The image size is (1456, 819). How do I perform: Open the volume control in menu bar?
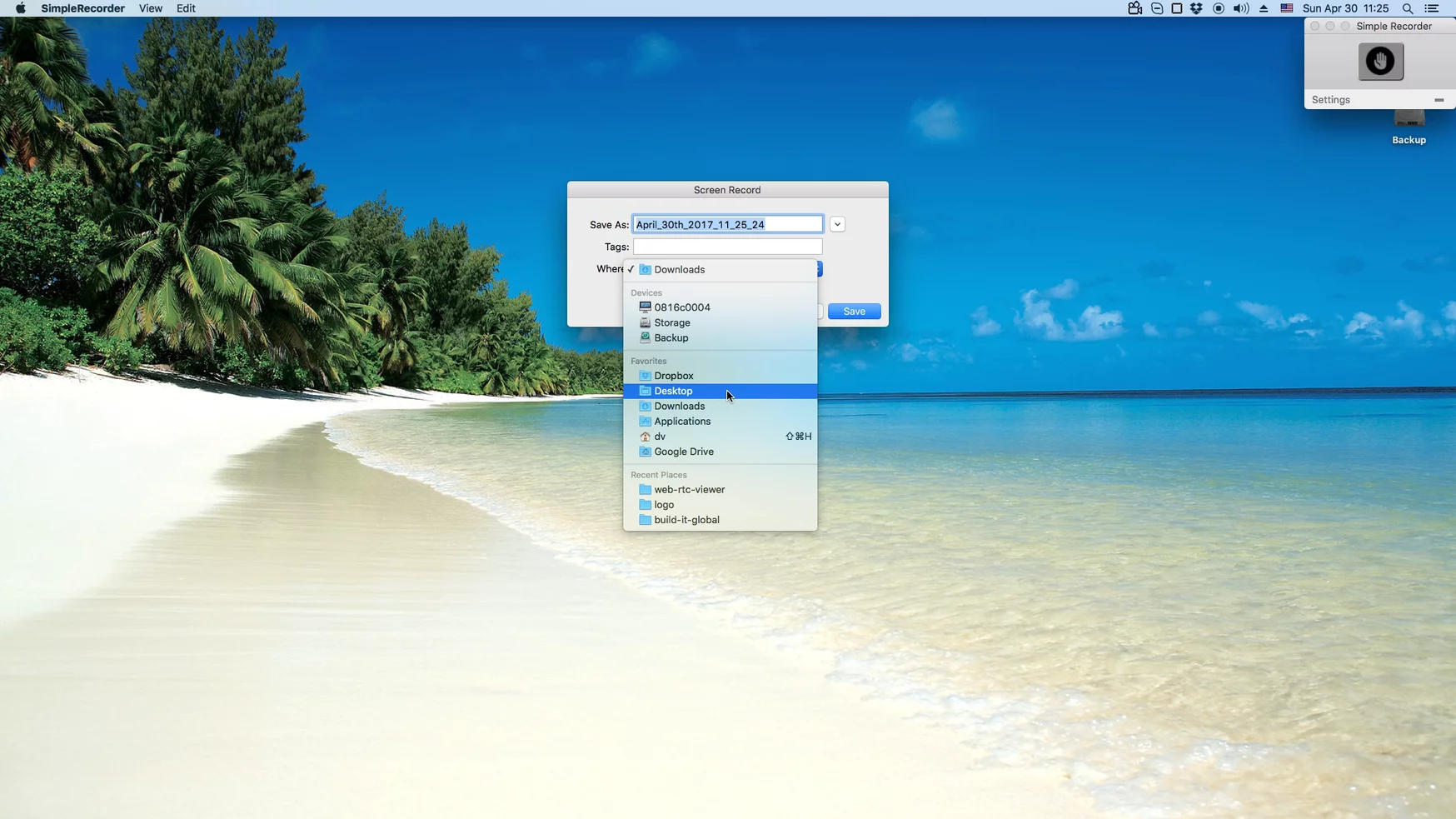(1241, 8)
